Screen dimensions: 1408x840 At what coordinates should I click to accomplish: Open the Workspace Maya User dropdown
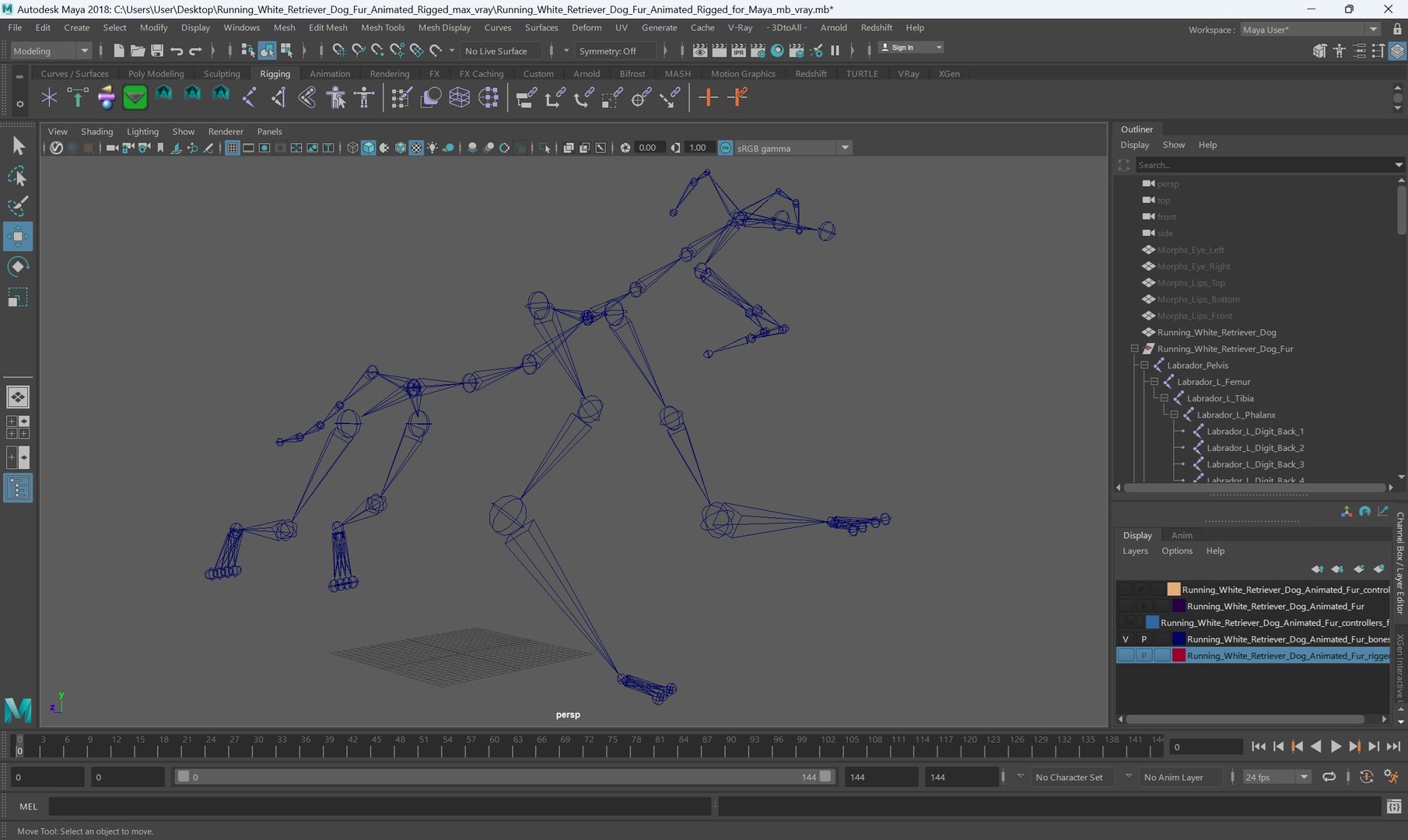click(1311, 30)
